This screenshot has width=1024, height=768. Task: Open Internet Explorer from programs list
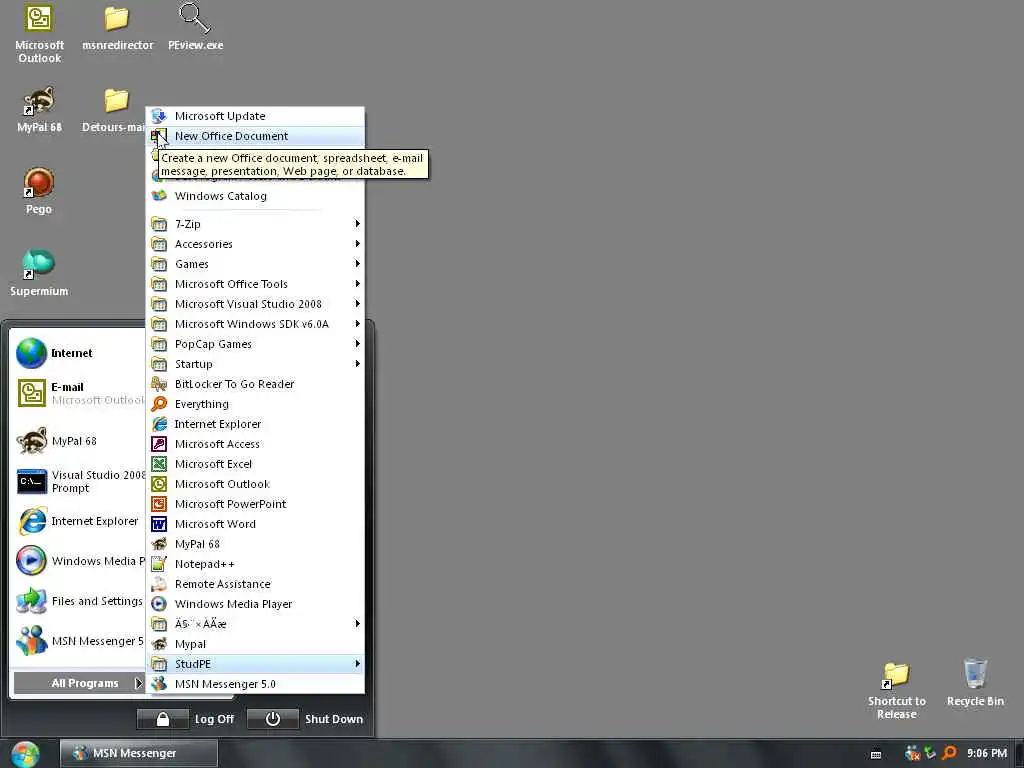click(255, 424)
